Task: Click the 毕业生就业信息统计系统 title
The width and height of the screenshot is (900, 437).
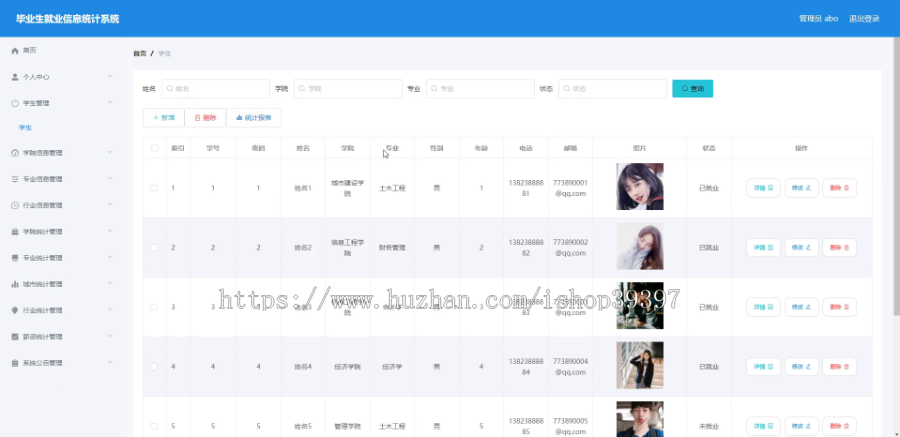Action: (68, 19)
